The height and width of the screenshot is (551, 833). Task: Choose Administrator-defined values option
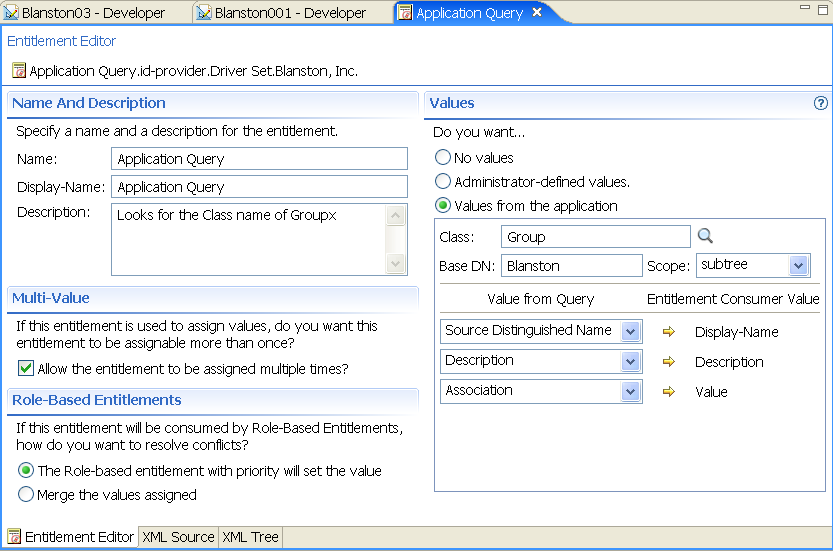click(x=443, y=182)
